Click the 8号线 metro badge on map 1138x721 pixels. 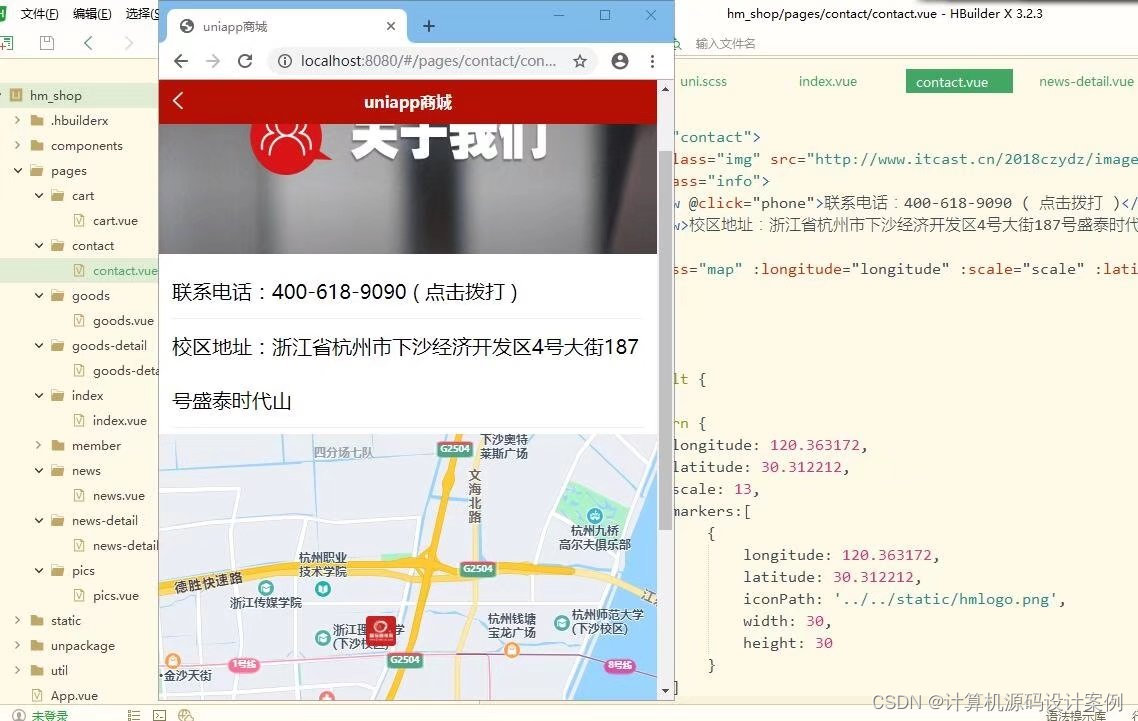pos(619,664)
